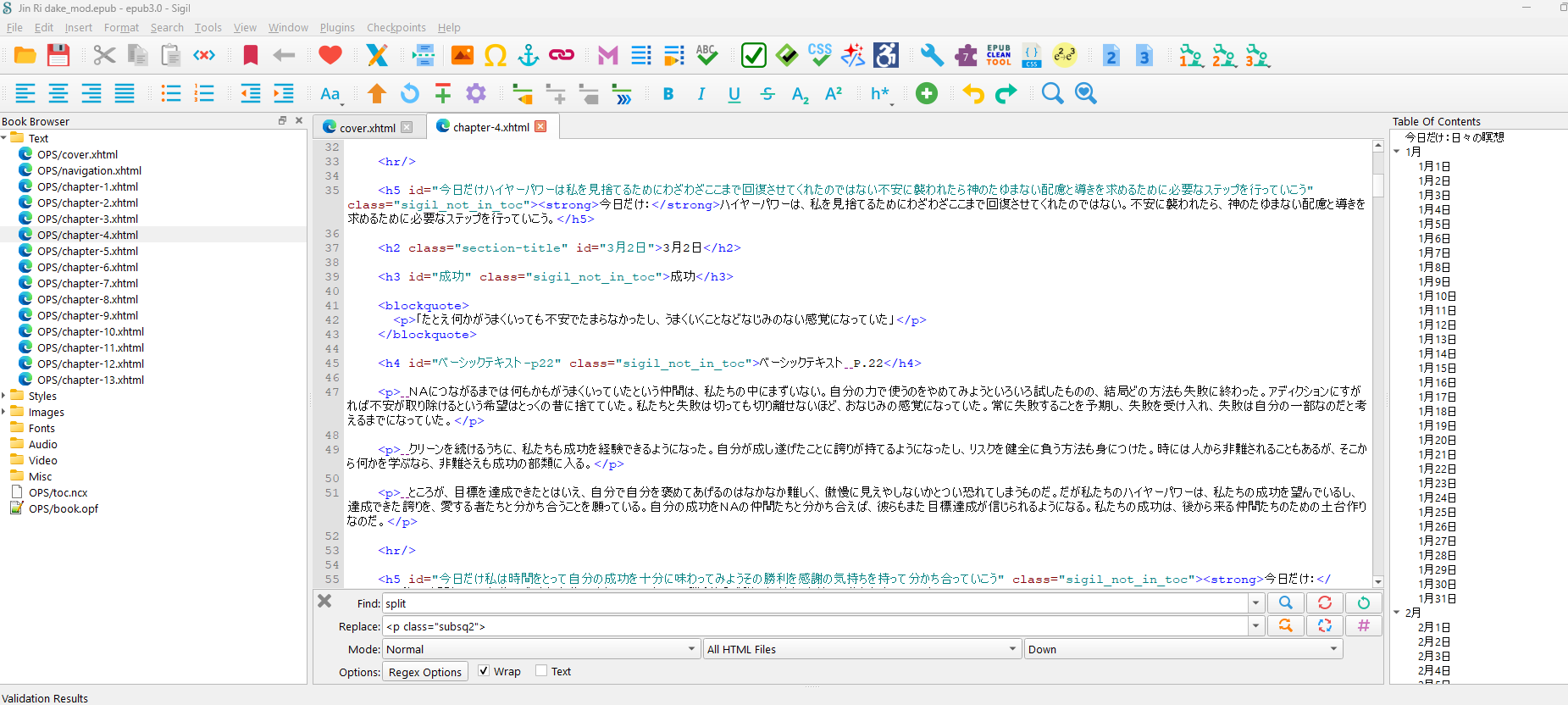Click the Regex Options button
The height and width of the screenshot is (705, 1568).
(425, 672)
